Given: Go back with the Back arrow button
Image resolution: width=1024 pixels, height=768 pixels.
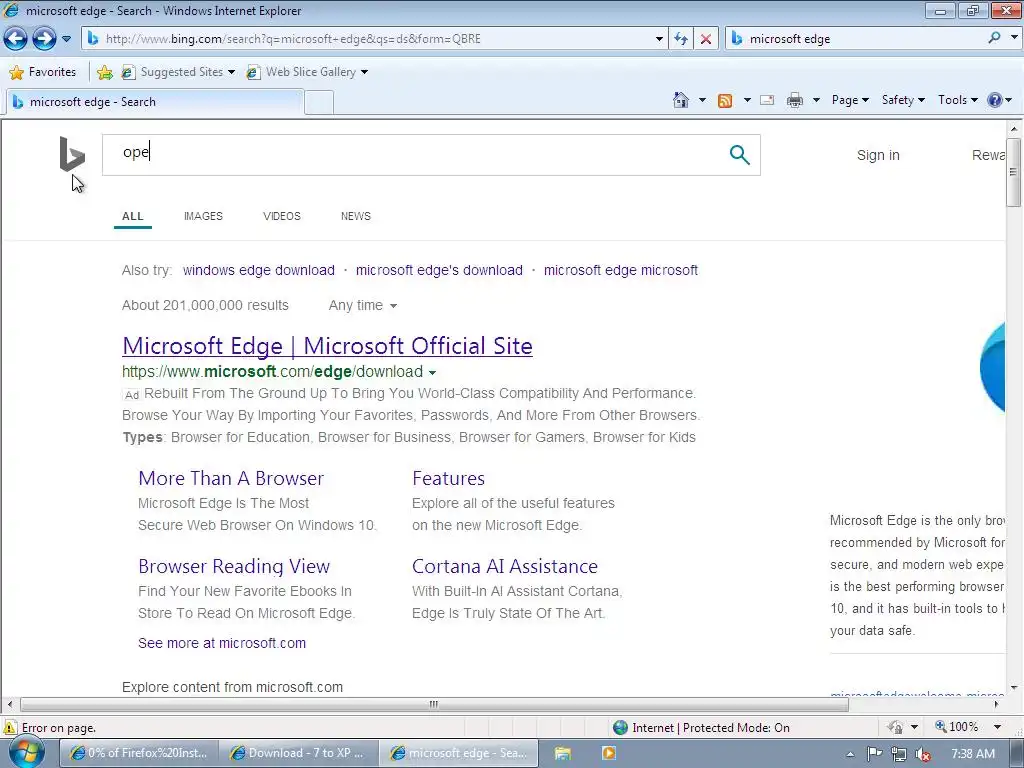Looking at the screenshot, I should tap(16, 39).
